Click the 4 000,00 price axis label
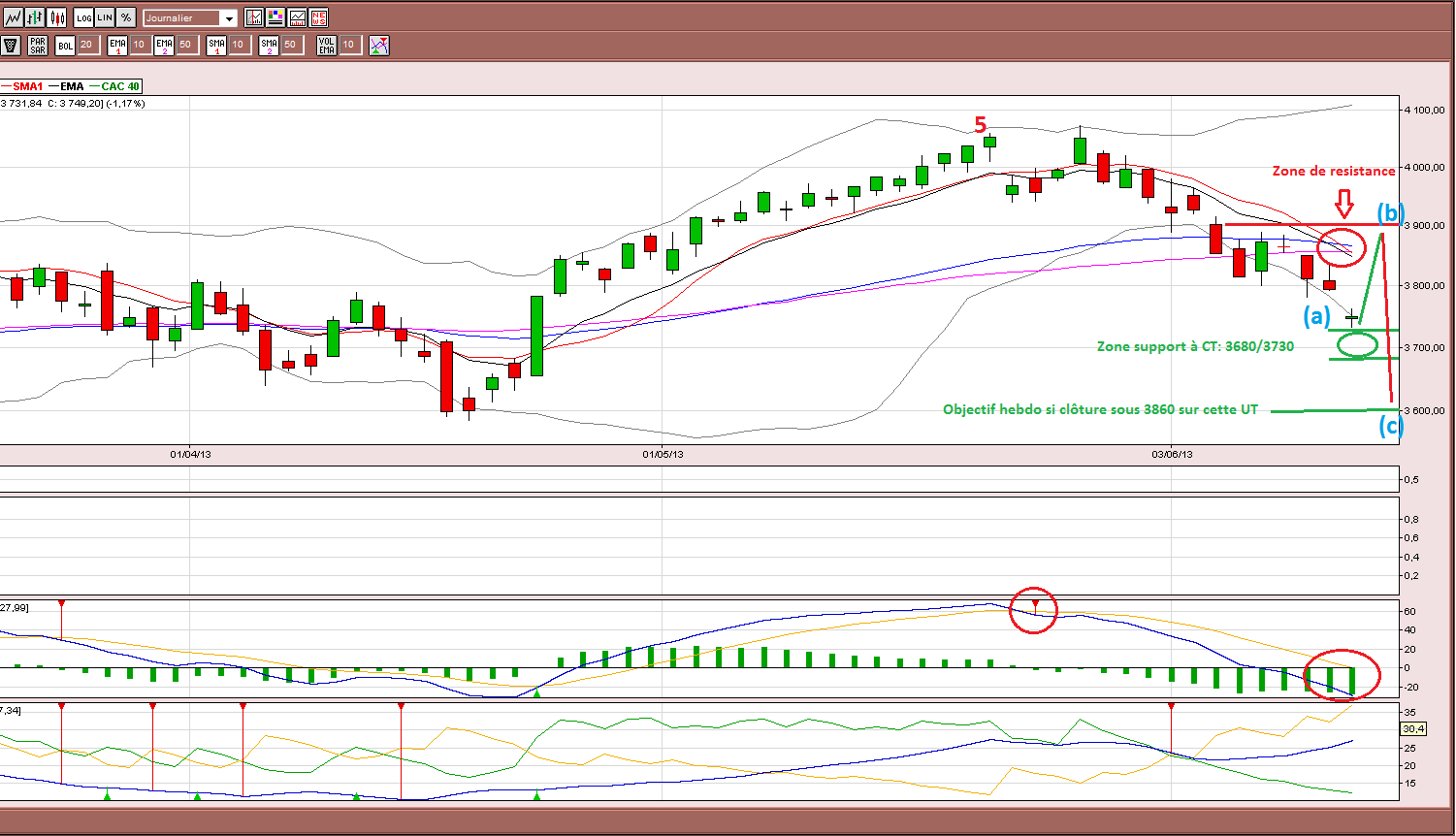1456x836 pixels. coord(1426,167)
